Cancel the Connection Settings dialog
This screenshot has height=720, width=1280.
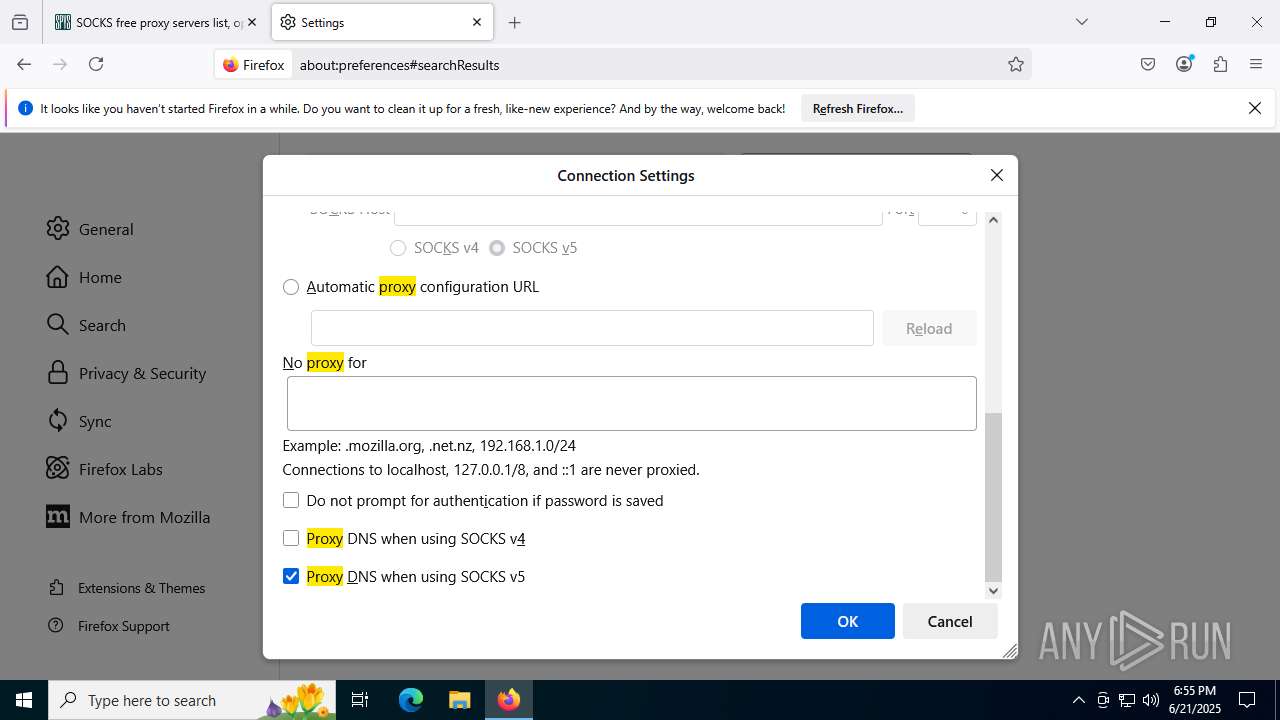[950, 621]
